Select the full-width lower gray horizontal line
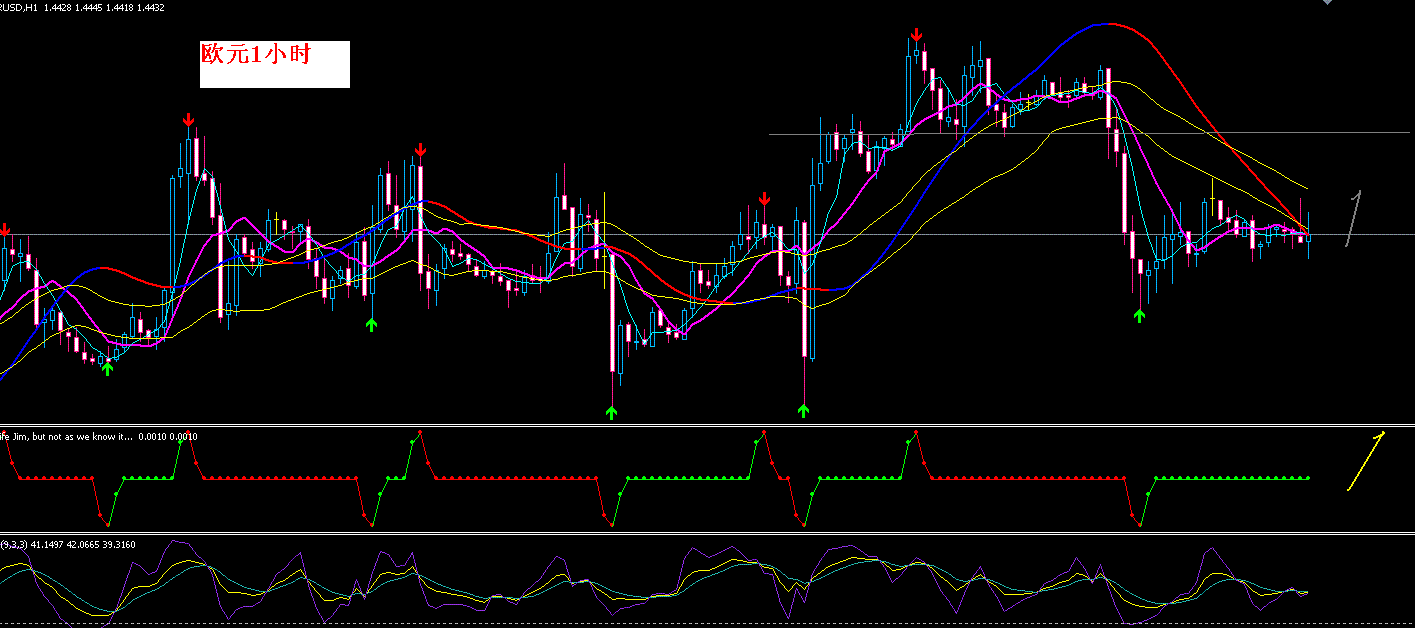The height and width of the screenshot is (628, 1415). pos(707,235)
